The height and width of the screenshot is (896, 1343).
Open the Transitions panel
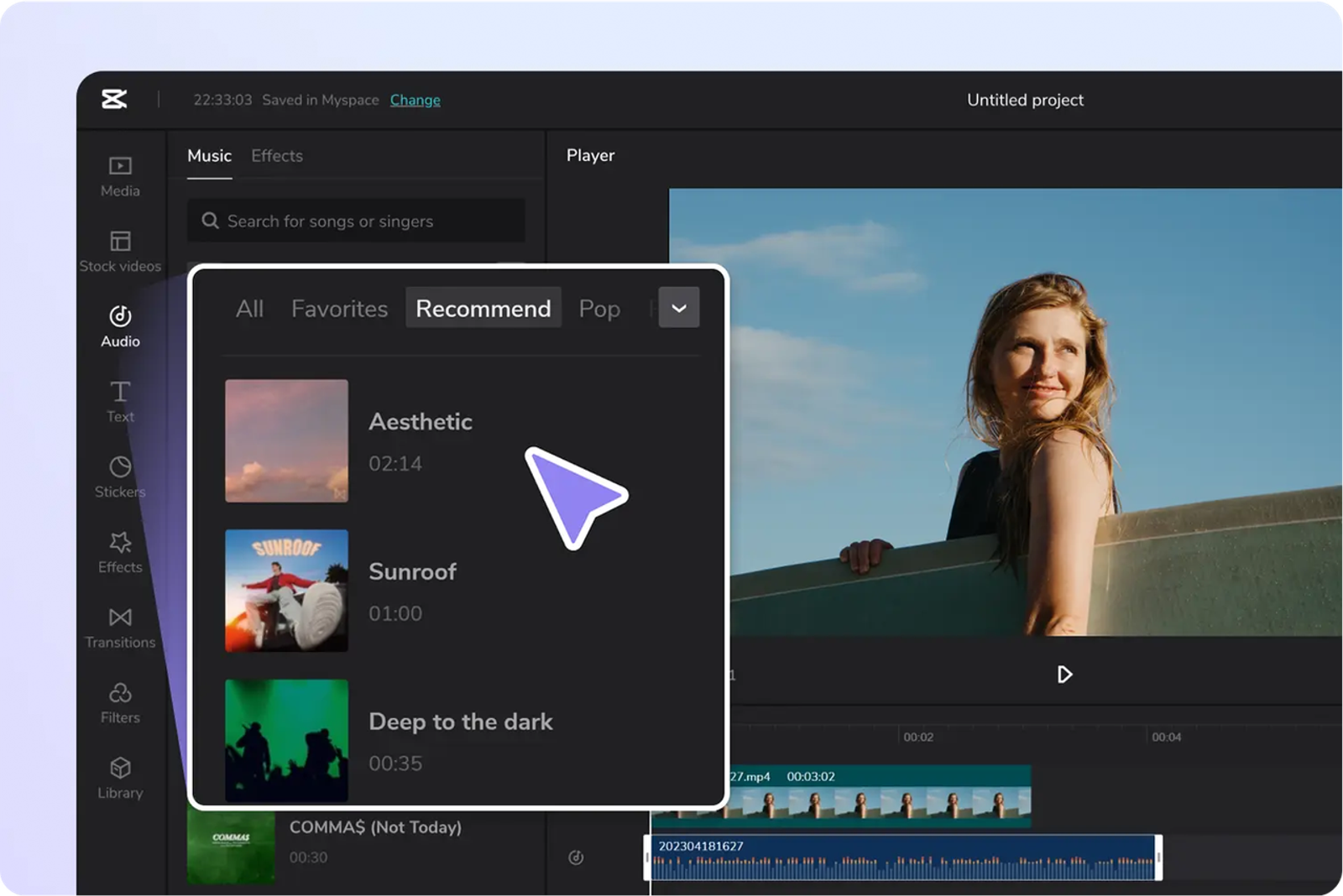click(x=120, y=628)
